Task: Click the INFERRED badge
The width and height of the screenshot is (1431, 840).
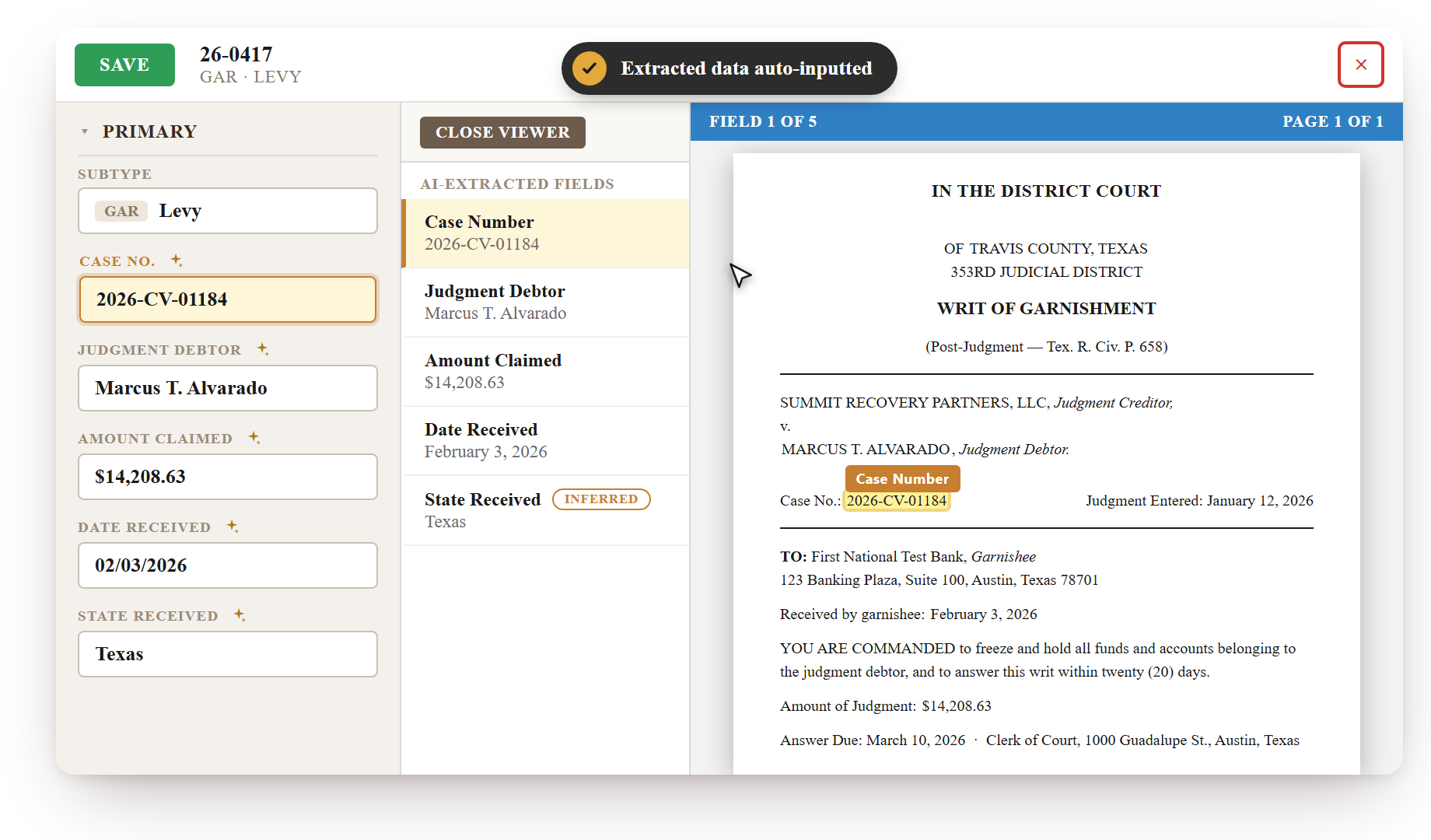Action: click(601, 499)
